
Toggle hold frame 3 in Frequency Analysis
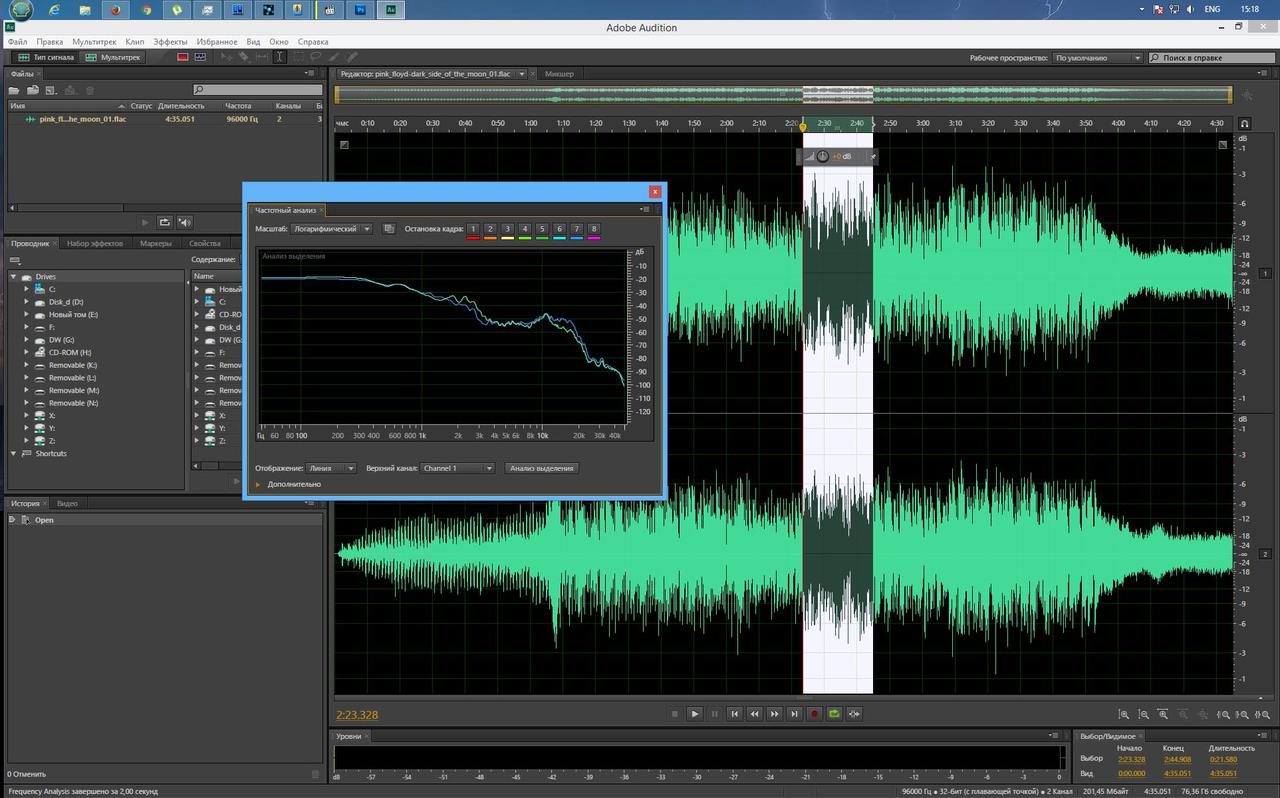click(507, 230)
